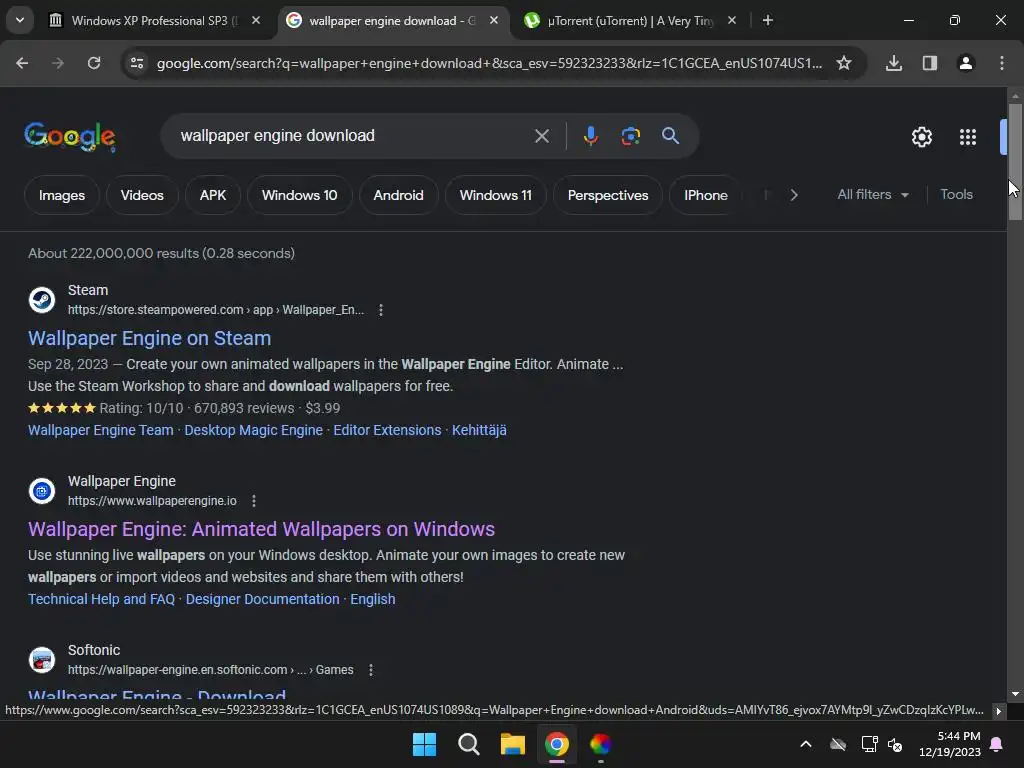Toggle Chrome side panel

pyautogui.click(x=930, y=63)
